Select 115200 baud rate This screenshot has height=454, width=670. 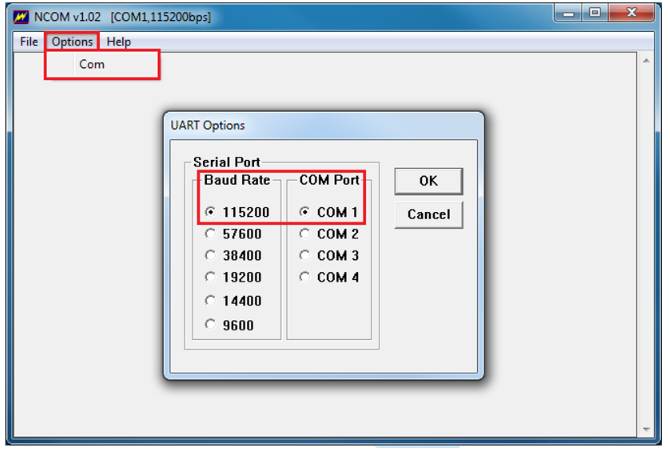[x=210, y=212]
